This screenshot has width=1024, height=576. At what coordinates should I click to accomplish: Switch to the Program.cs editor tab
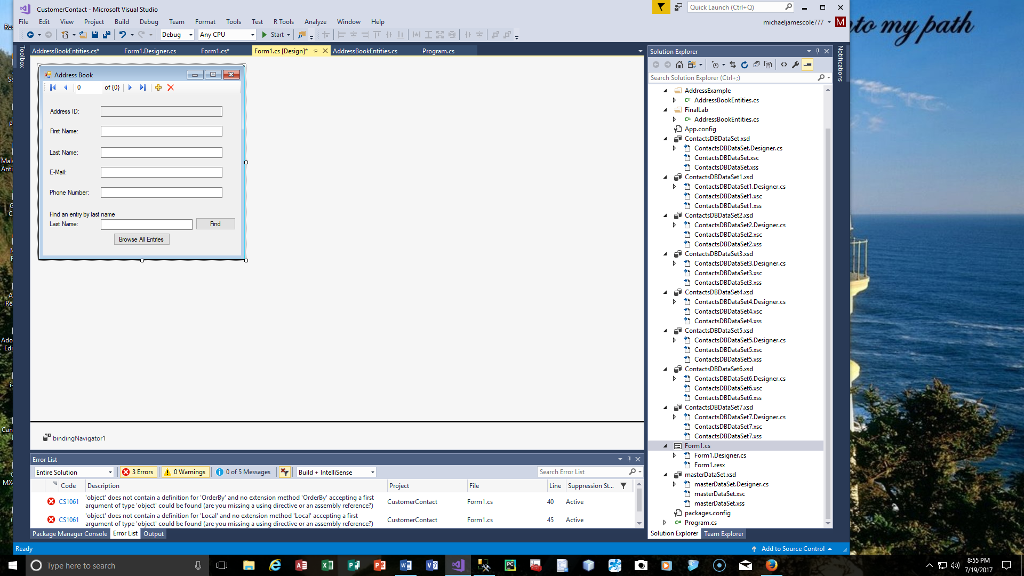[x=438, y=50]
